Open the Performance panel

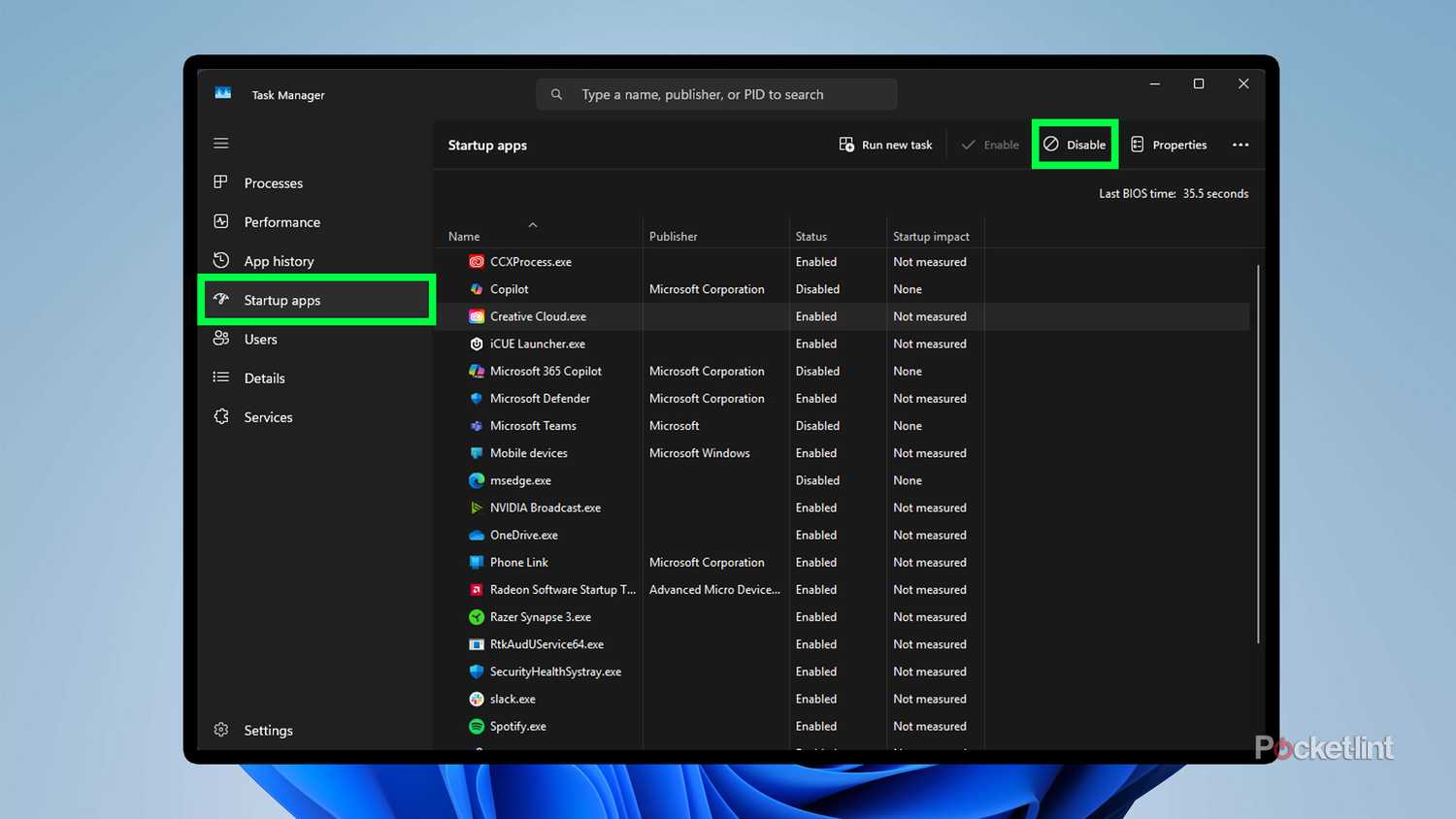(x=221, y=221)
